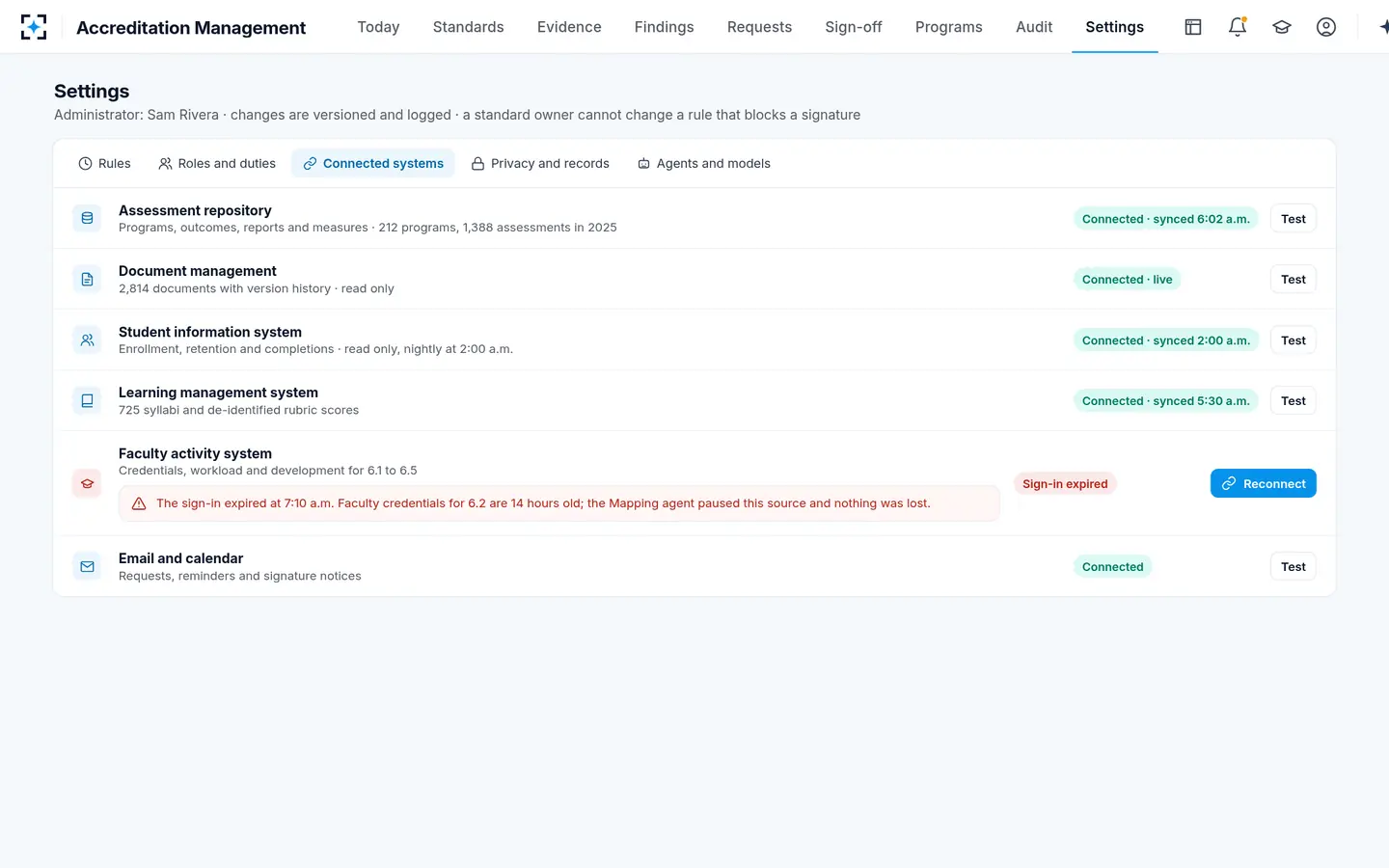Viewport: 1389px width, 868px height.
Task: Navigate to Programs
Action: [949, 27]
